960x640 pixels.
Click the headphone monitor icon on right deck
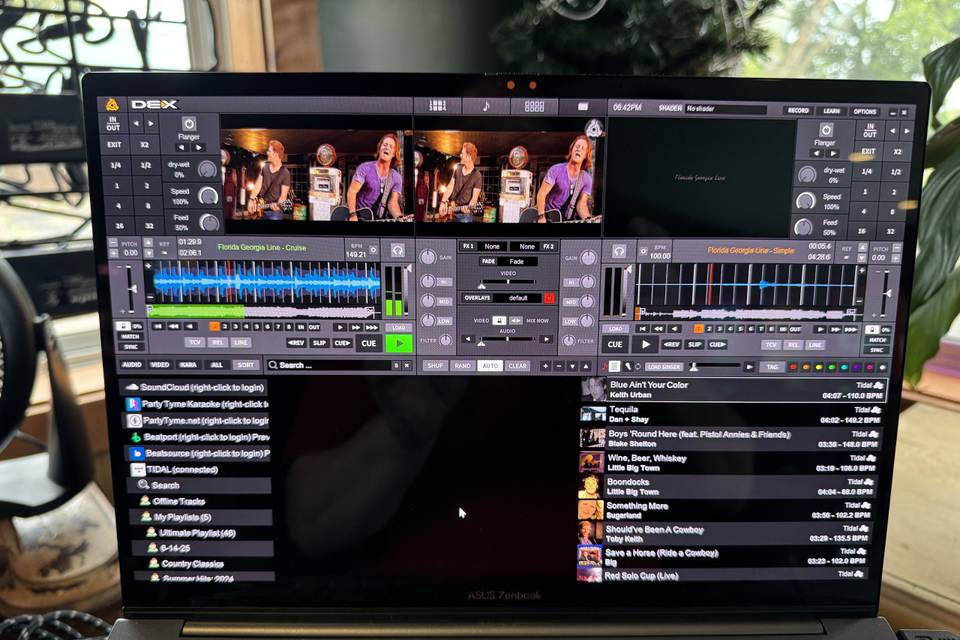620,250
